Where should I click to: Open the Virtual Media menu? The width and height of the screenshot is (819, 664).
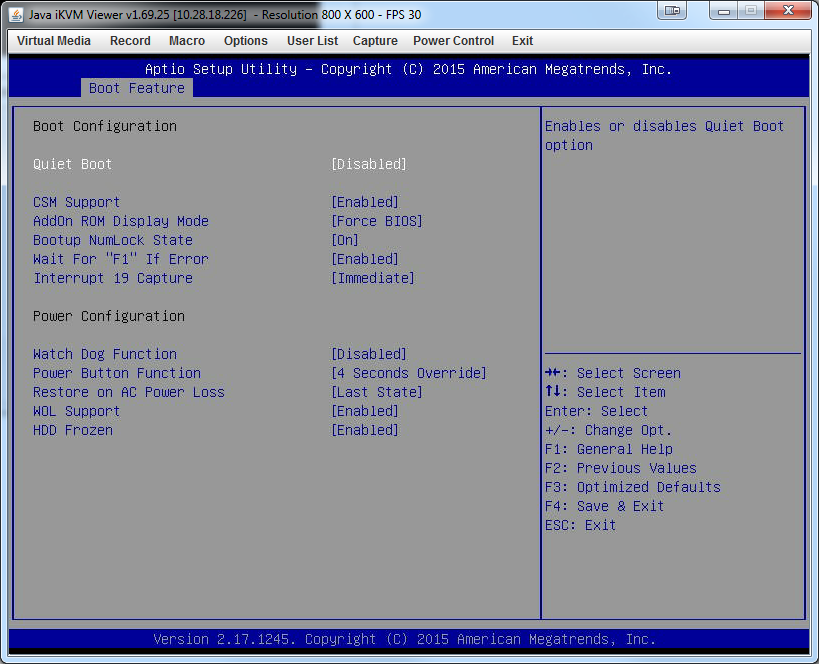(54, 41)
